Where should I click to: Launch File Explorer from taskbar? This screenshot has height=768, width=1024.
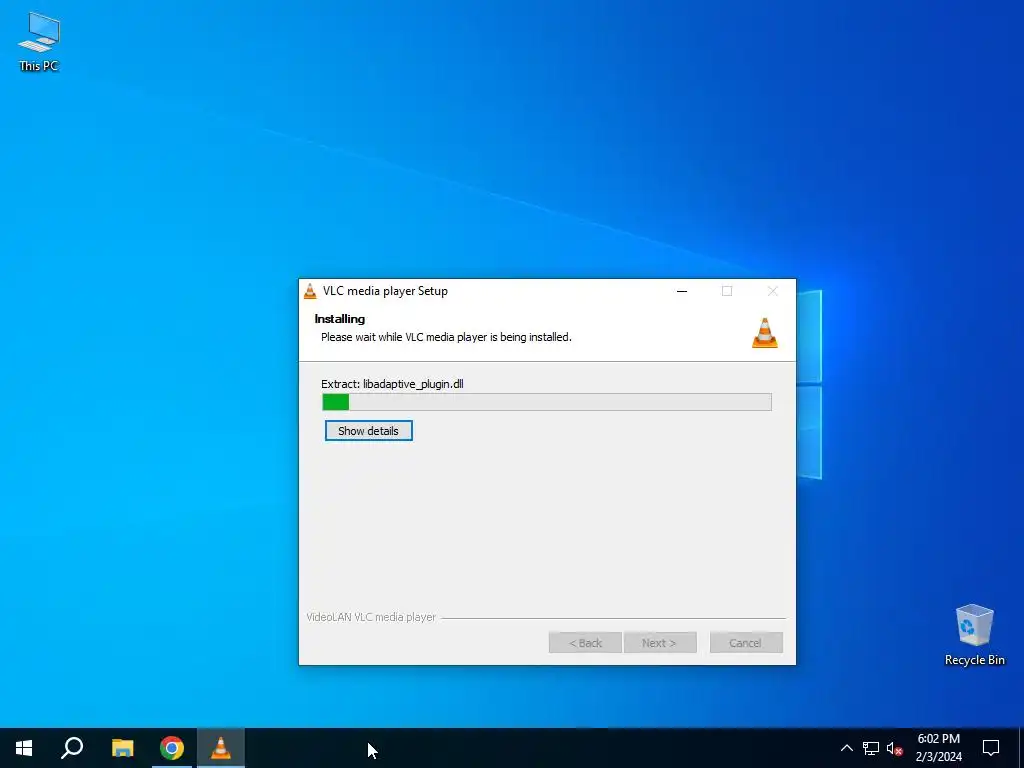point(122,748)
